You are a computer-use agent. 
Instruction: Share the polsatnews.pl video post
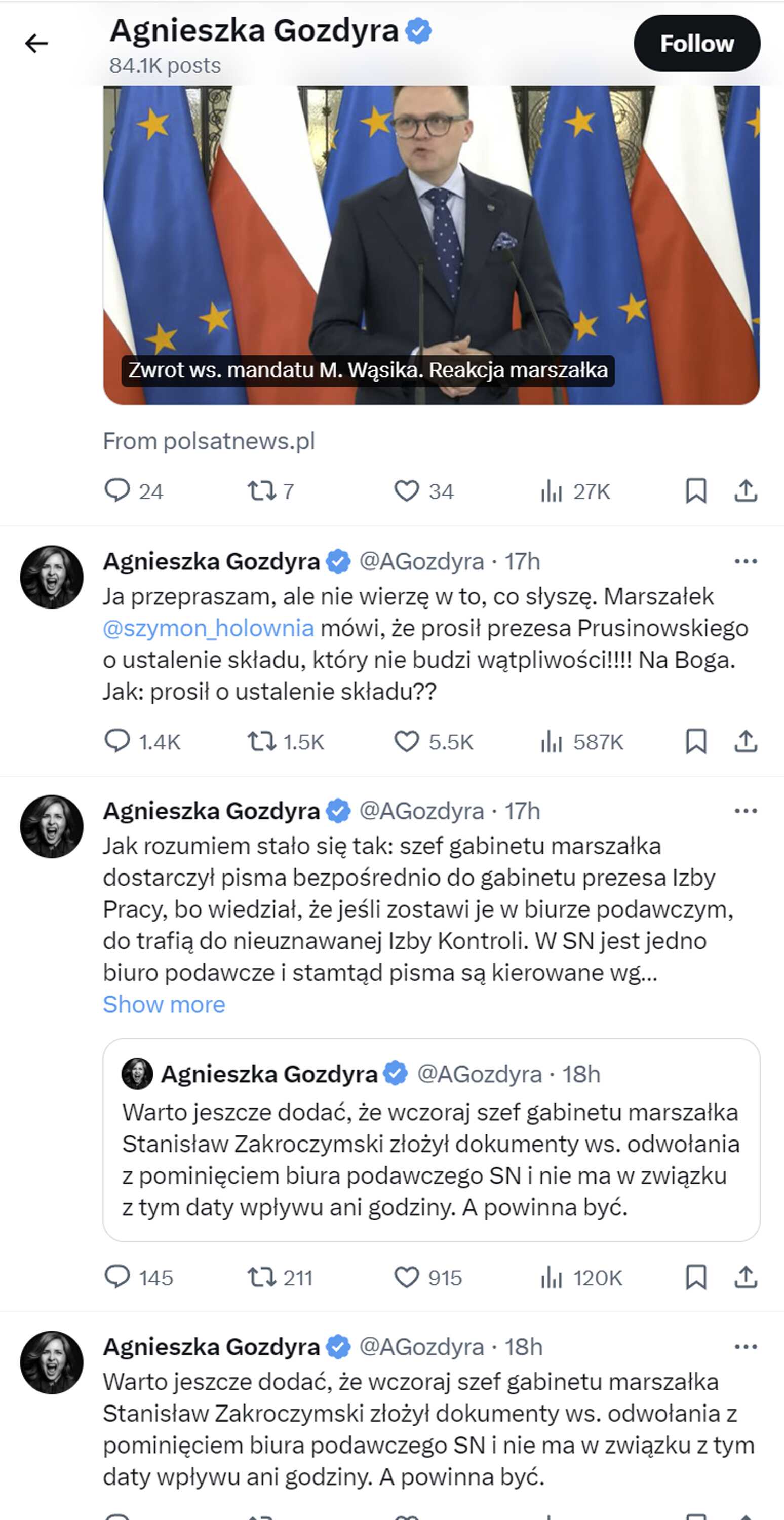(x=746, y=490)
